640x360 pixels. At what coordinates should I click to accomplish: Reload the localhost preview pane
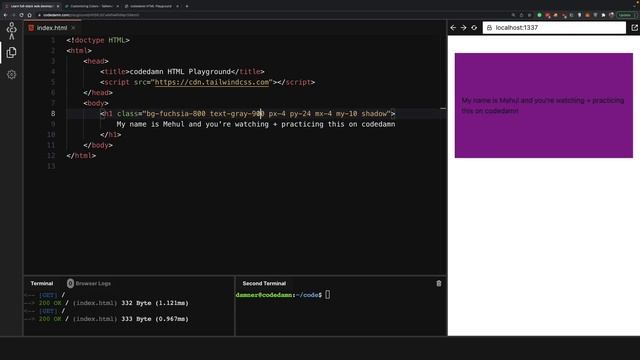click(x=474, y=28)
